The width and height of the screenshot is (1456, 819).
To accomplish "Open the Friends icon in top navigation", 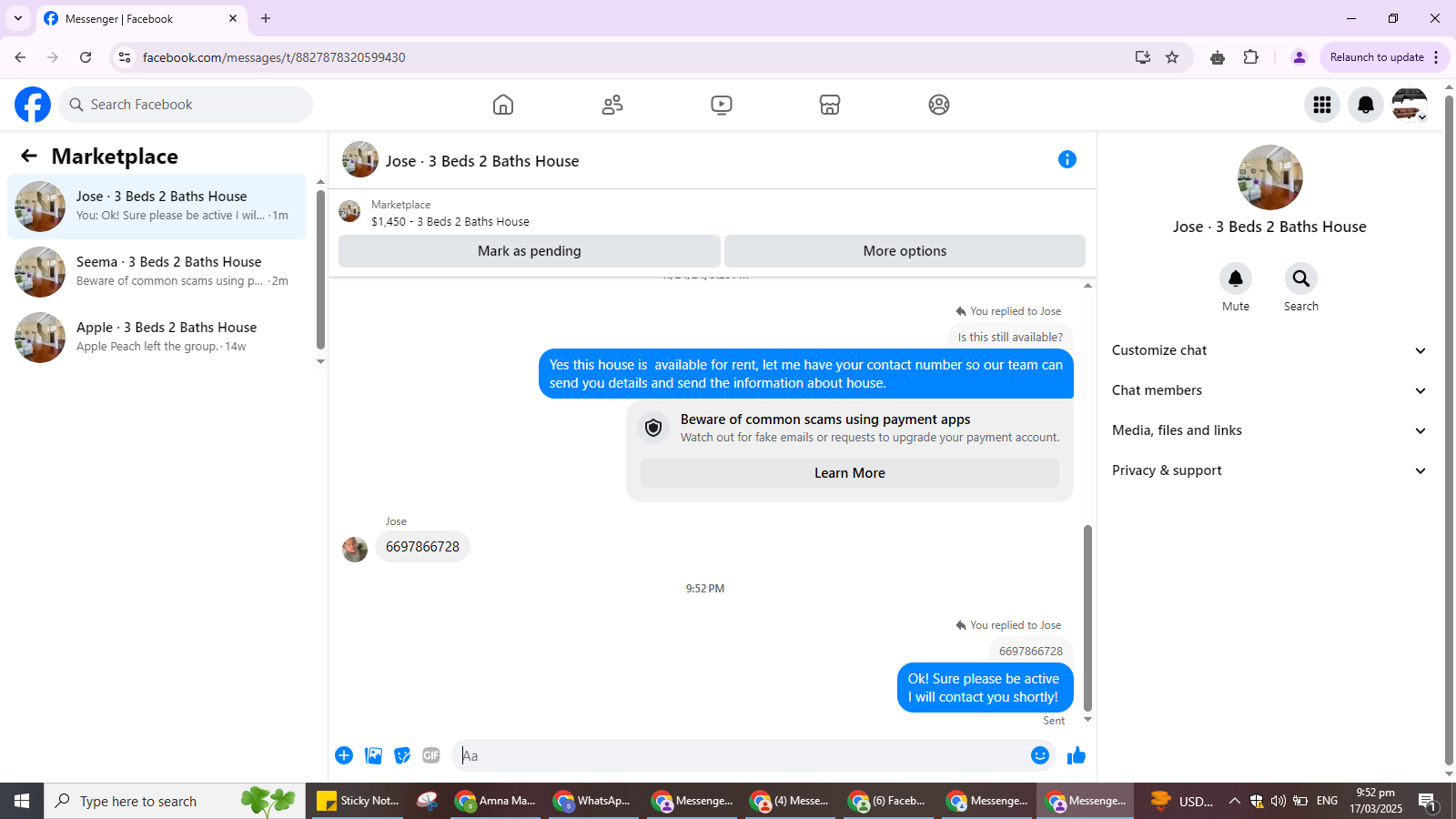I will tap(612, 105).
